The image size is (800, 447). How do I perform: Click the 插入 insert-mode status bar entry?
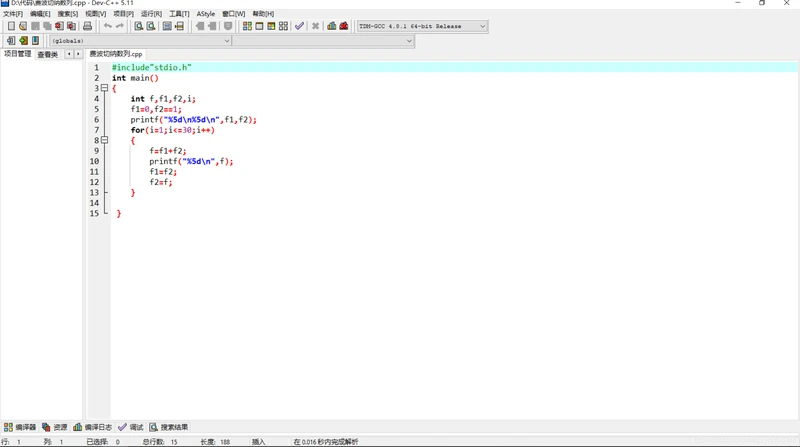259,442
